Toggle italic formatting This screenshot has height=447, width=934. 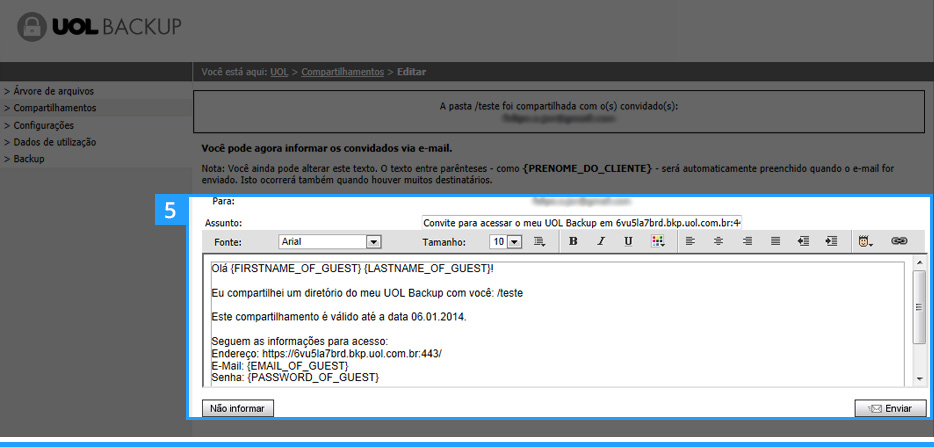point(601,241)
